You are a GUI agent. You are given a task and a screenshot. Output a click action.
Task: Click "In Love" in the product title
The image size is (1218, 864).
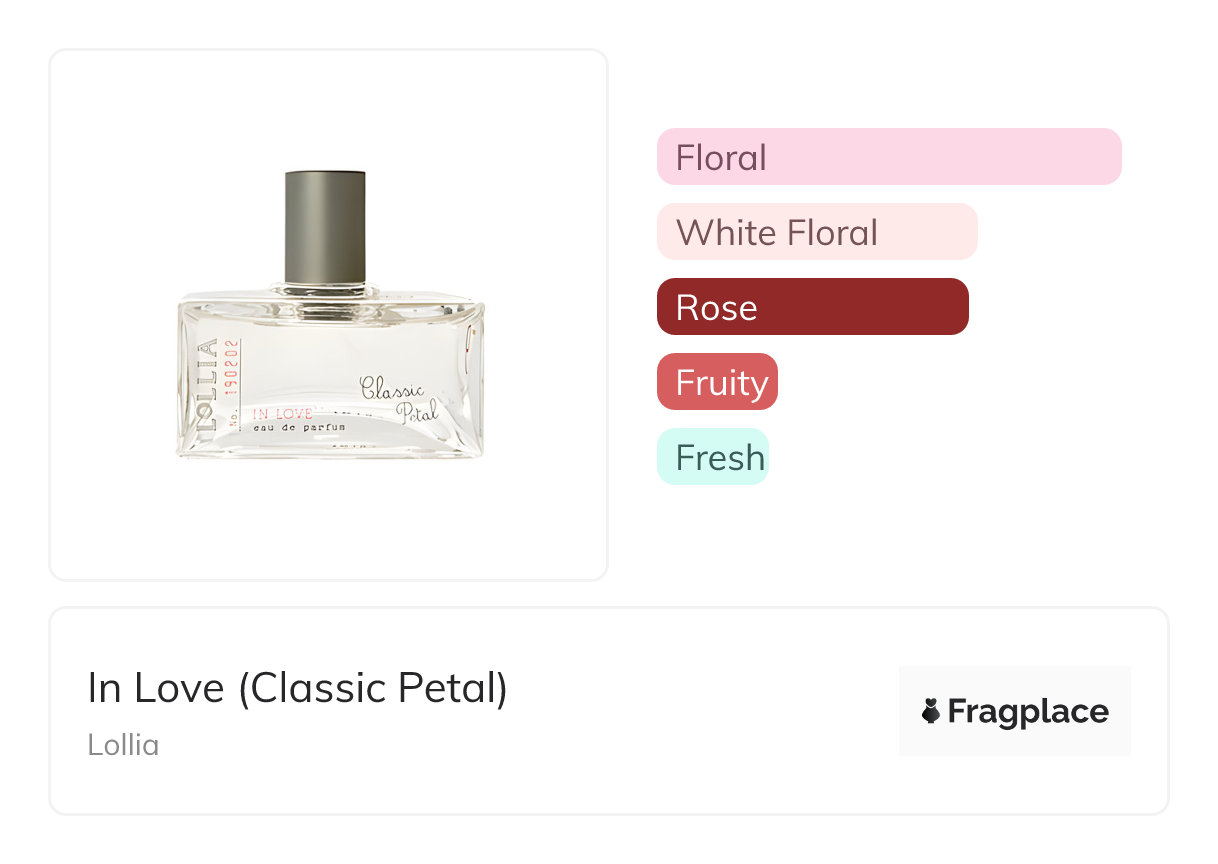(x=155, y=688)
